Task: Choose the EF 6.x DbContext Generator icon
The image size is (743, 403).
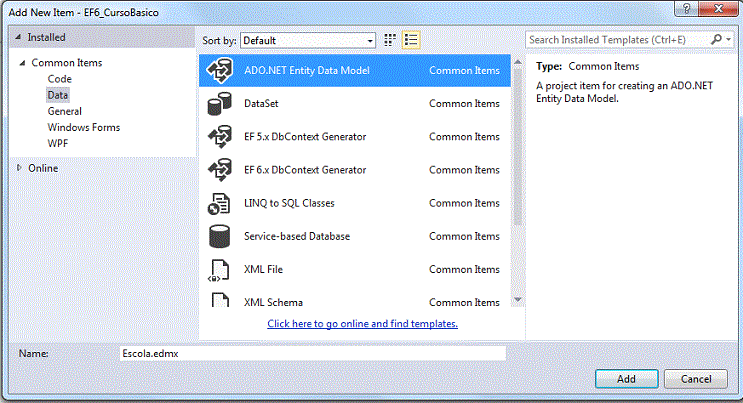Action: click(219, 170)
